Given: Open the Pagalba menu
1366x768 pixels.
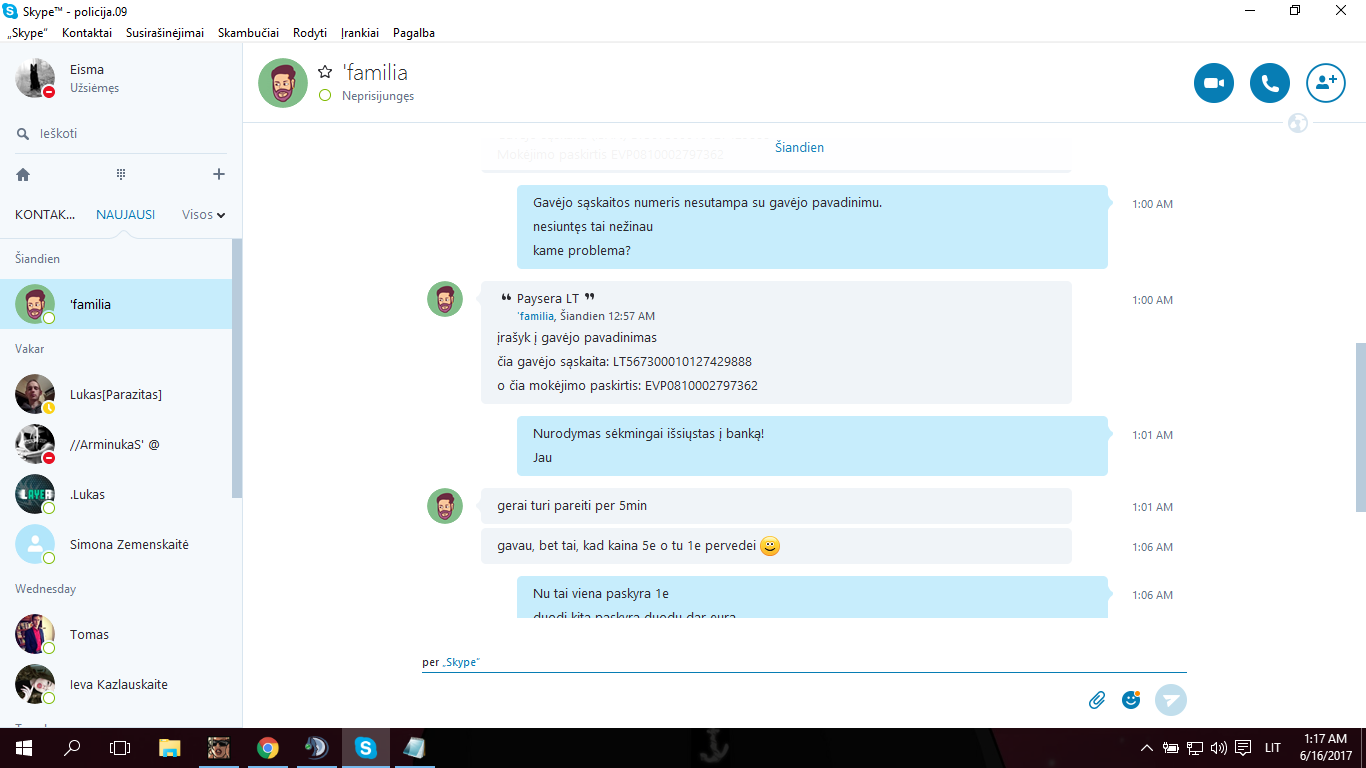Looking at the screenshot, I should click(x=414, y=33).
